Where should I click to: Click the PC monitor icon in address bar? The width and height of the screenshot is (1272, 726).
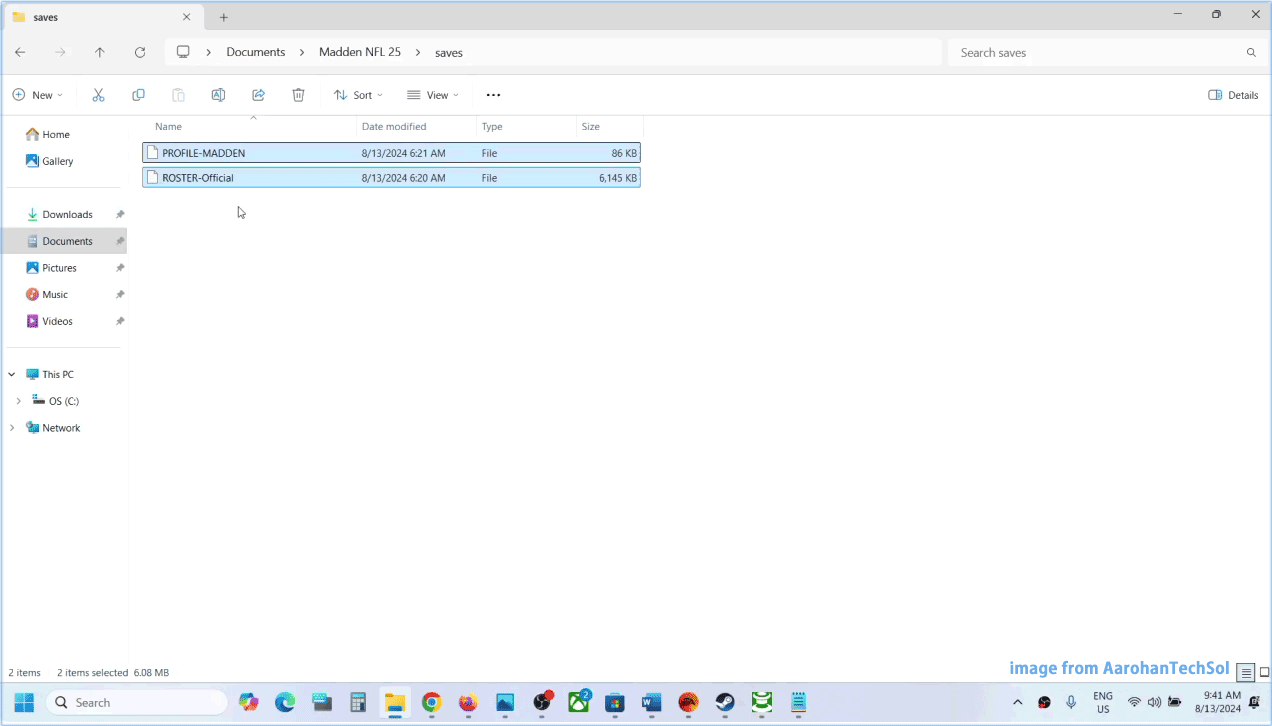[183, 52]
